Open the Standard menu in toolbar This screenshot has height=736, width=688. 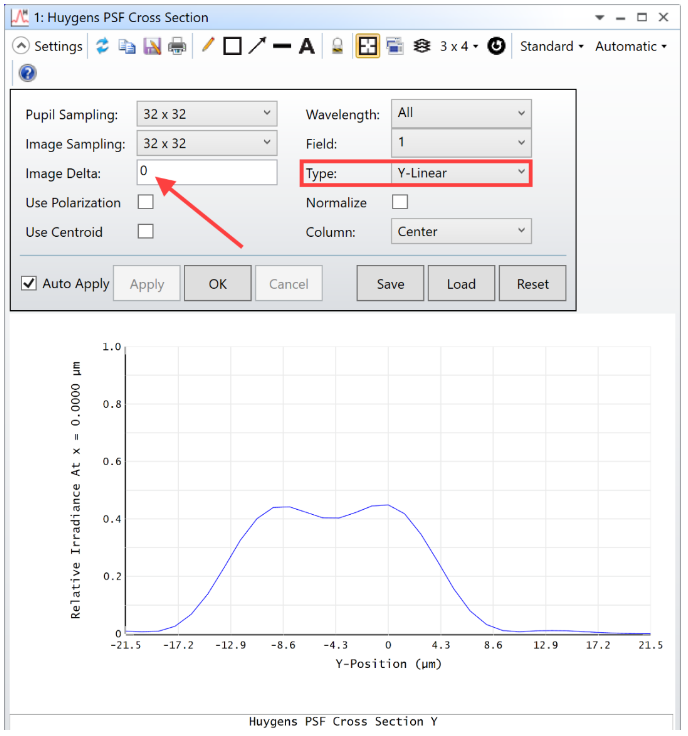pyautogui.click(x=551, y=46)
